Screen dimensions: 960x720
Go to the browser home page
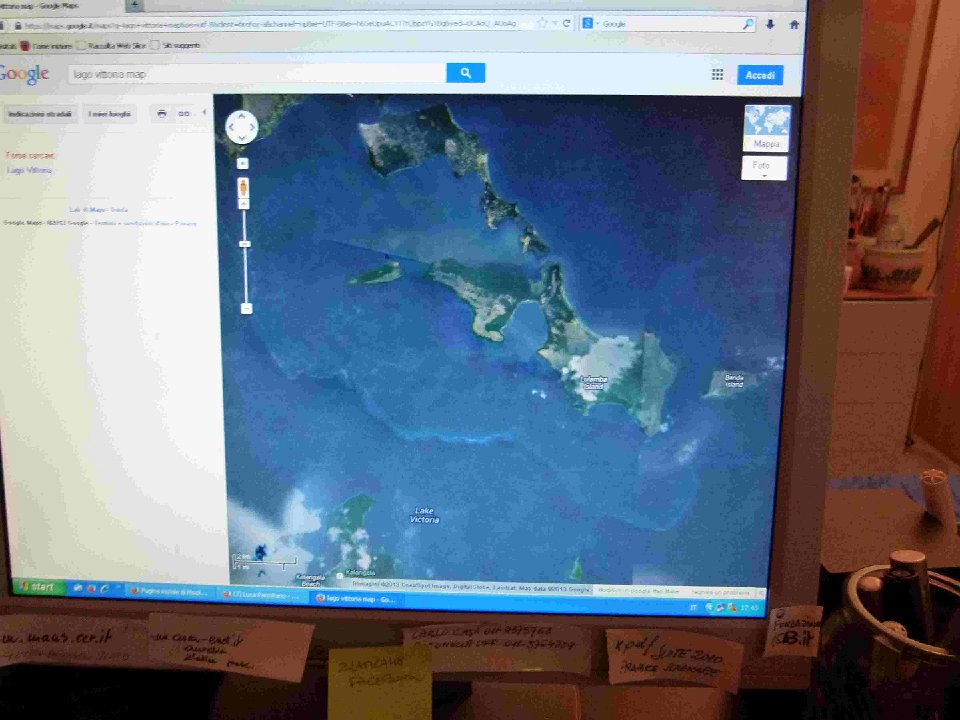point(794,24)
